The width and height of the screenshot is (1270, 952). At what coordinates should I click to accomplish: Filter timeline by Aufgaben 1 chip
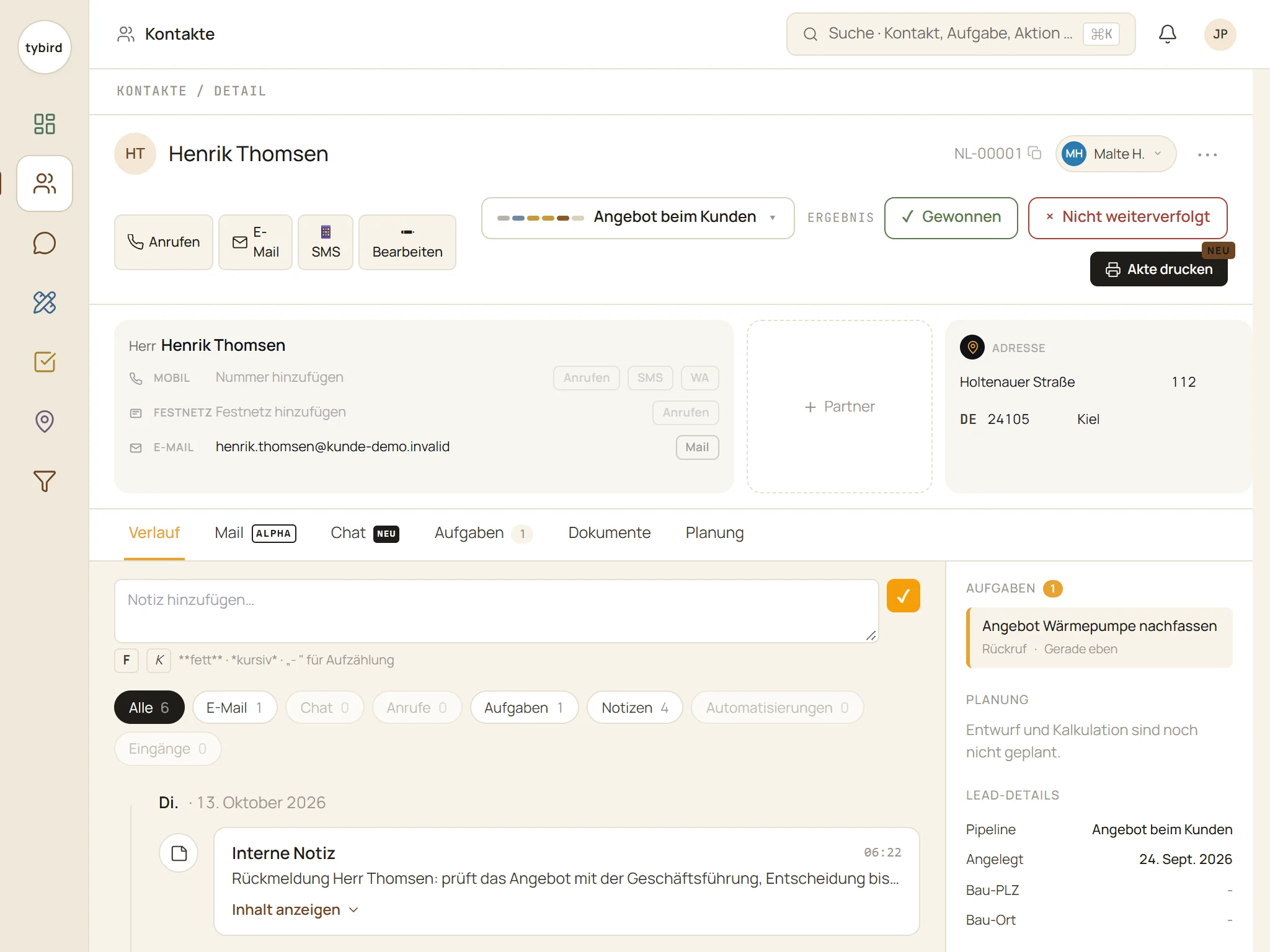point(524,707)
